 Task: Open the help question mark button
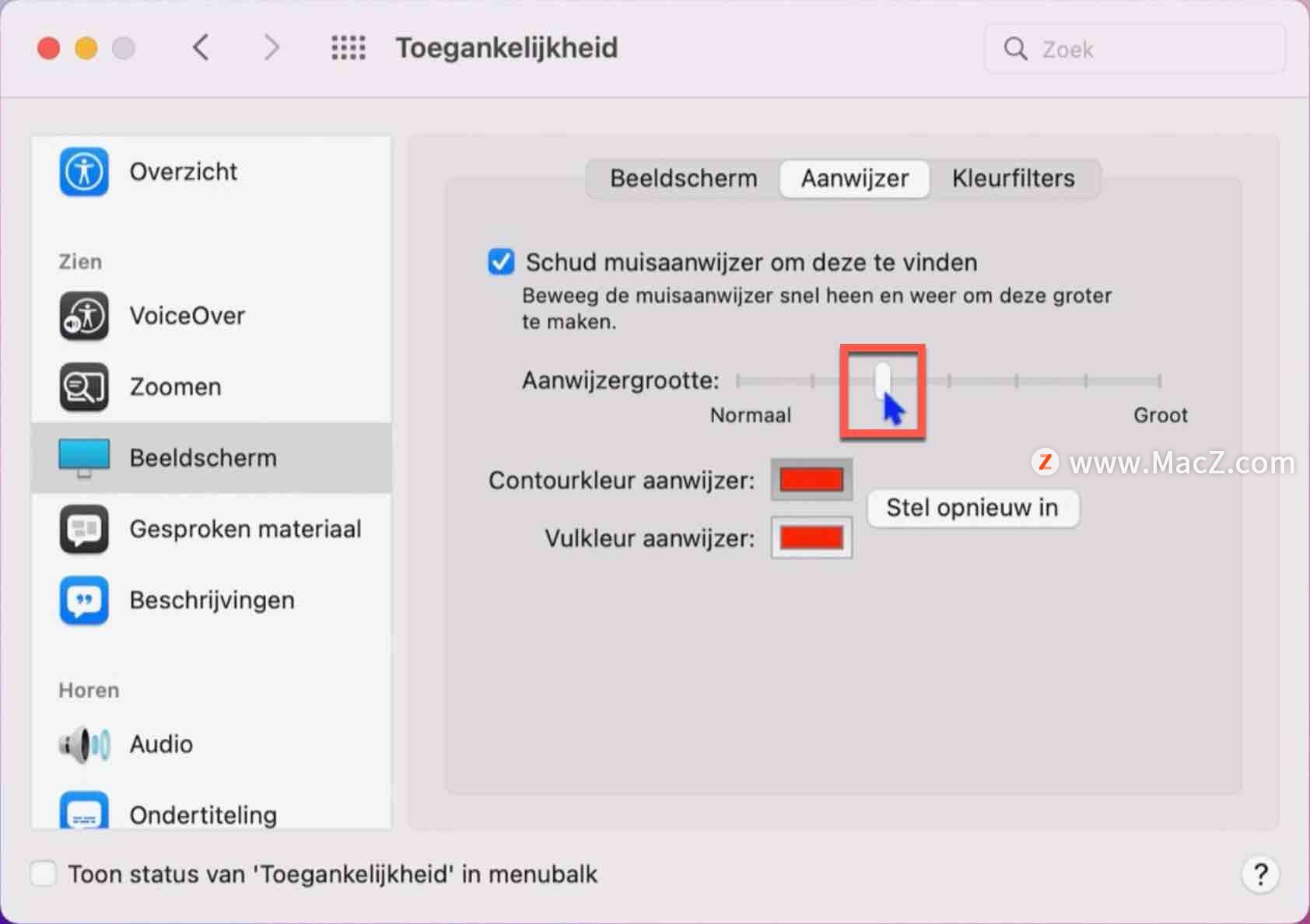[1260, 874]
